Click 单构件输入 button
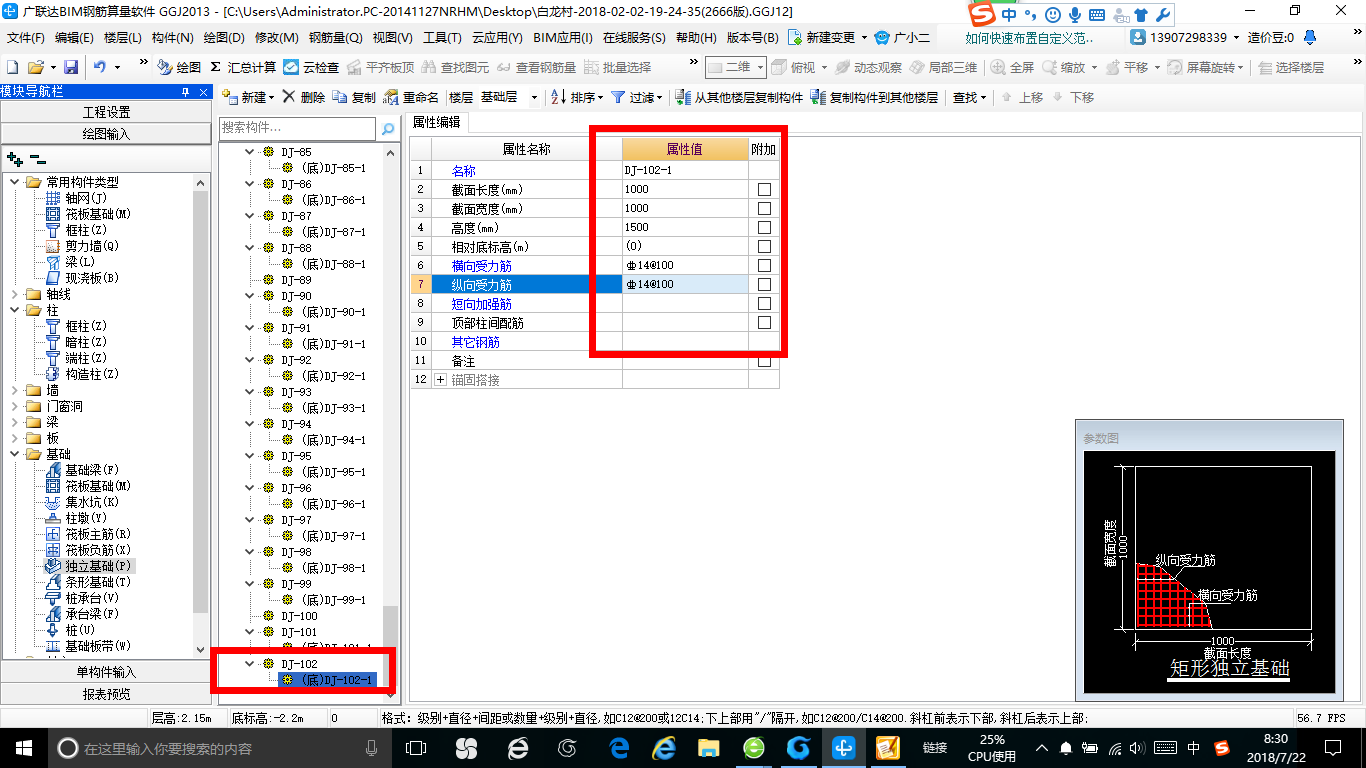The height and width of the screenshot is (768, 1366). pos(106,672)
